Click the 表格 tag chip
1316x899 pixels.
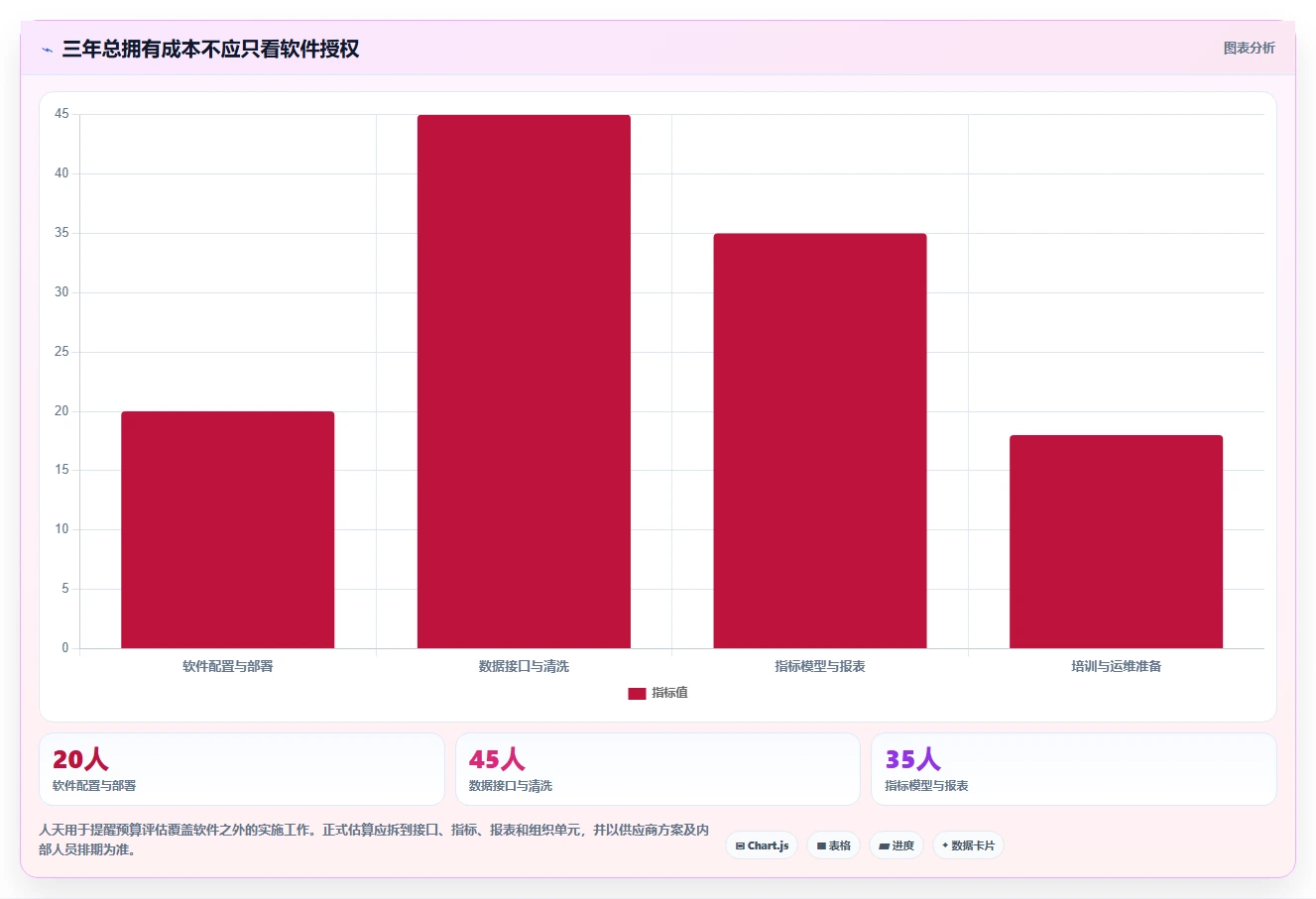833,845
